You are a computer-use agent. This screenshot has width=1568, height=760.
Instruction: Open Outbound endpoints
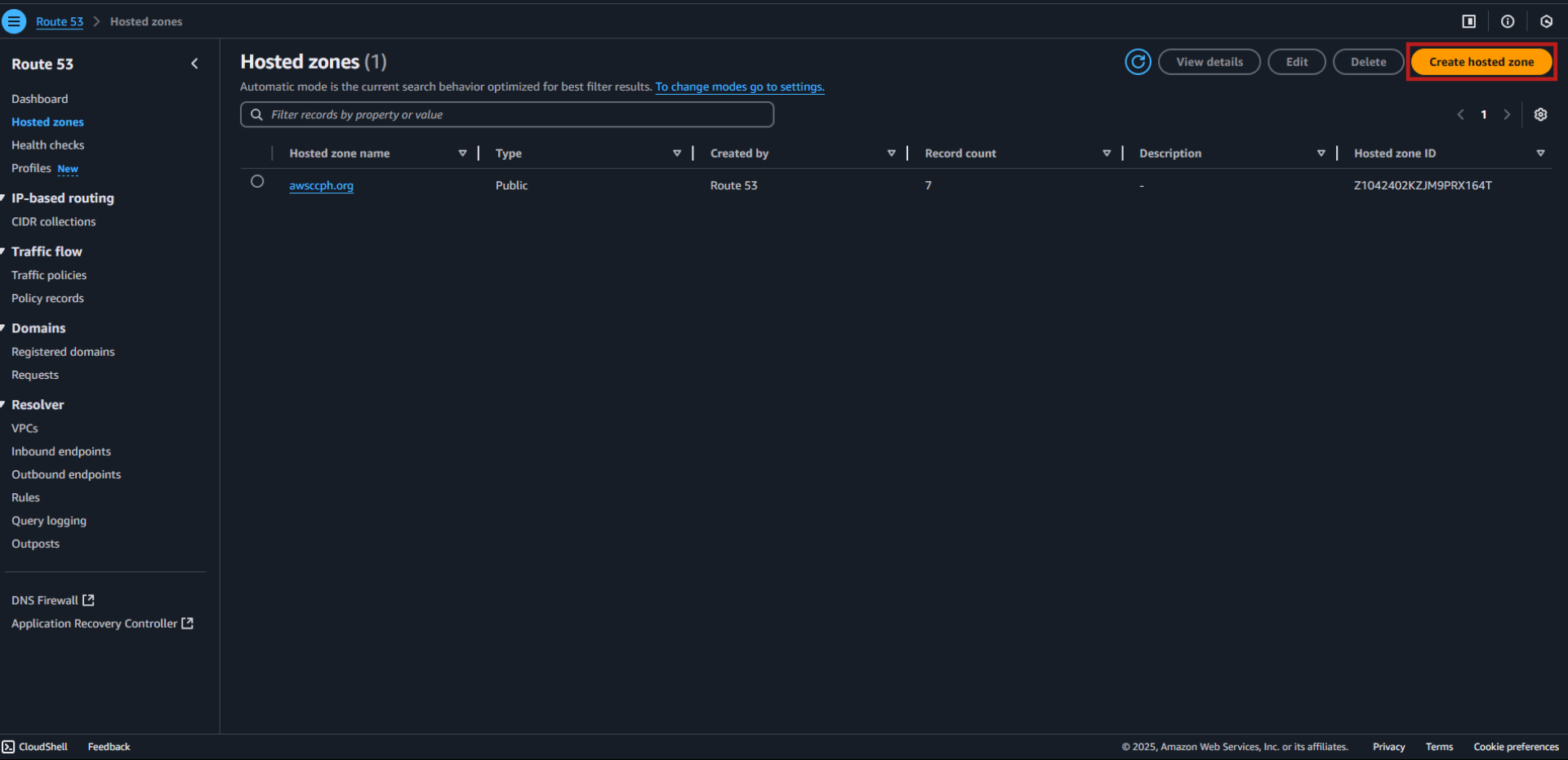tap(66, 474)
